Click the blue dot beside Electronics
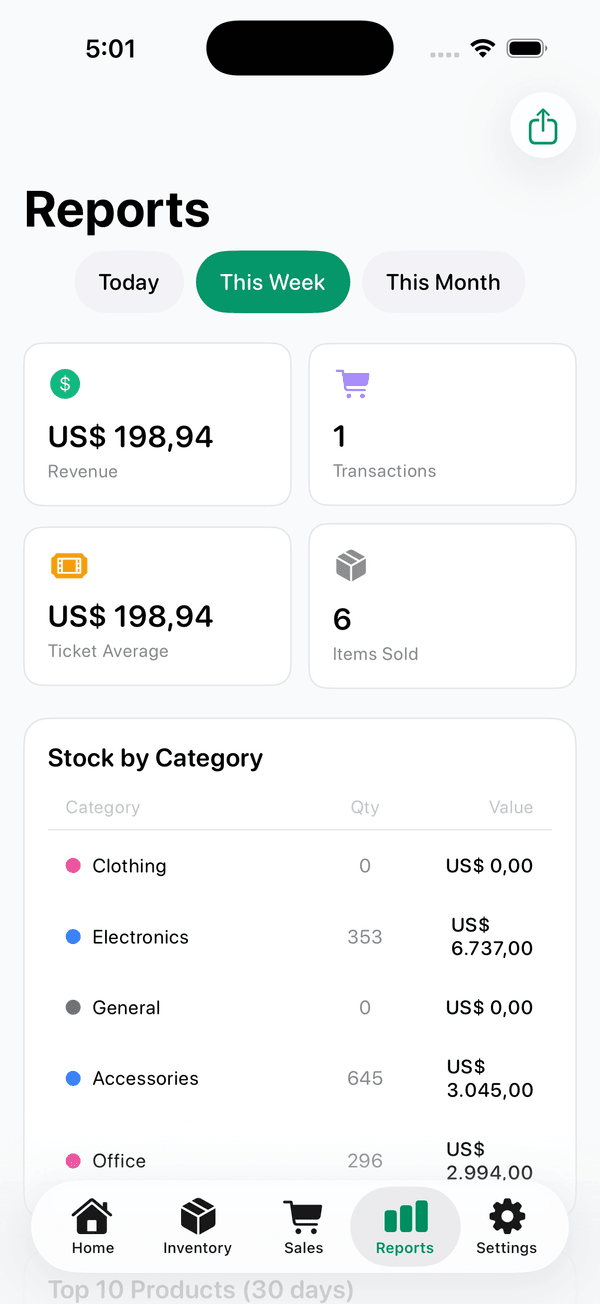 coord(71,936)
